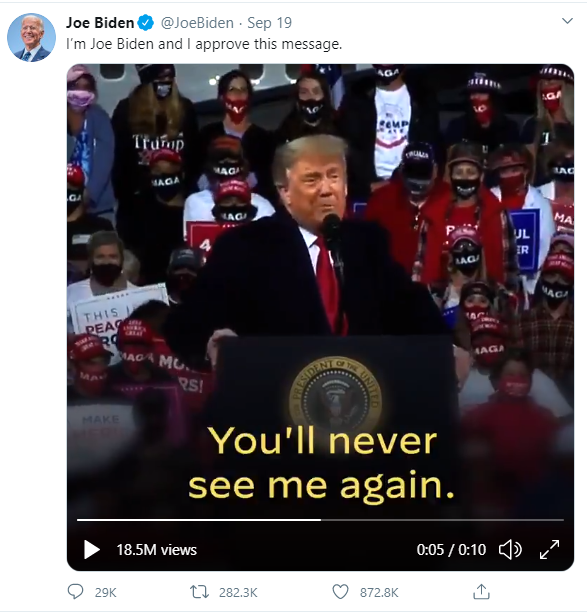Mute the video with the speaker icon
Image resolution: width=587 pixels, height=612 pixels.
point(510,550)
